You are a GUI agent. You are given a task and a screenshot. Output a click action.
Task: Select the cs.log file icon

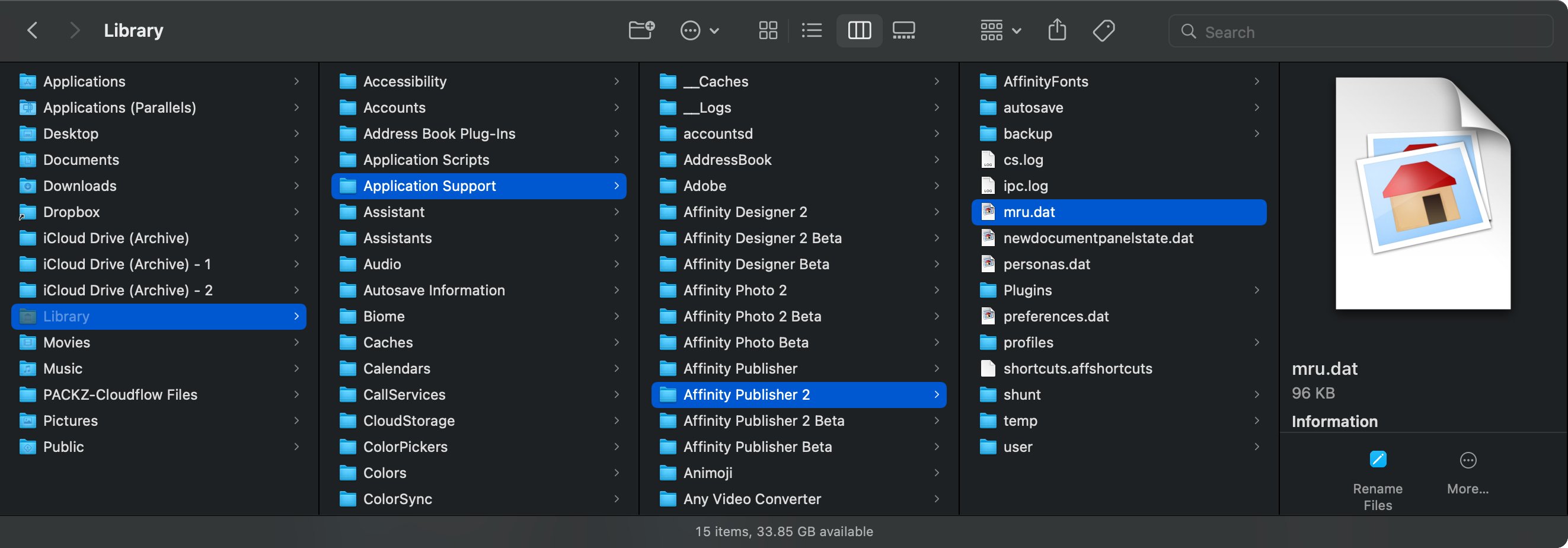coord(988,160)
